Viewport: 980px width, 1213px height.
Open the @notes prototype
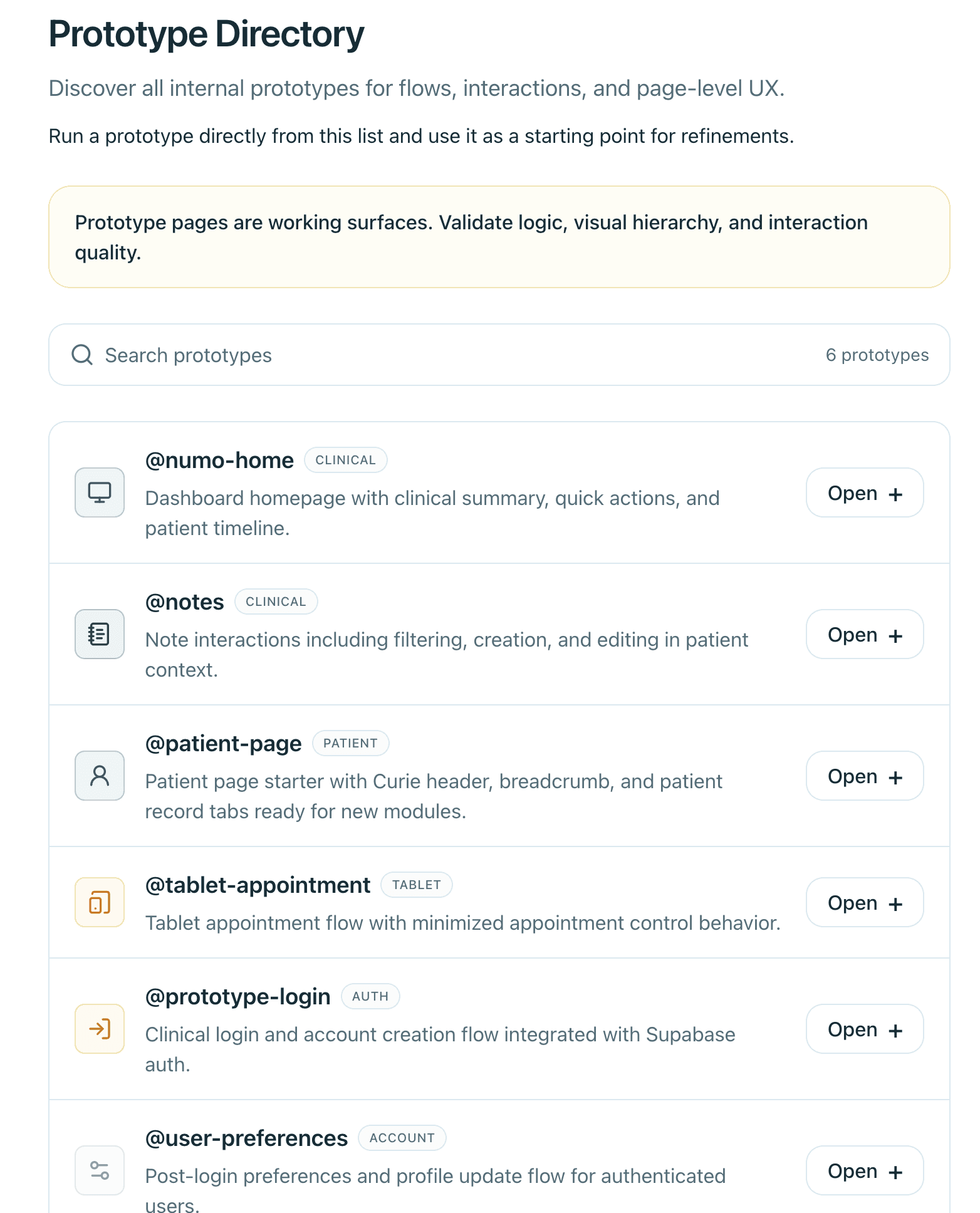(865, 634)
